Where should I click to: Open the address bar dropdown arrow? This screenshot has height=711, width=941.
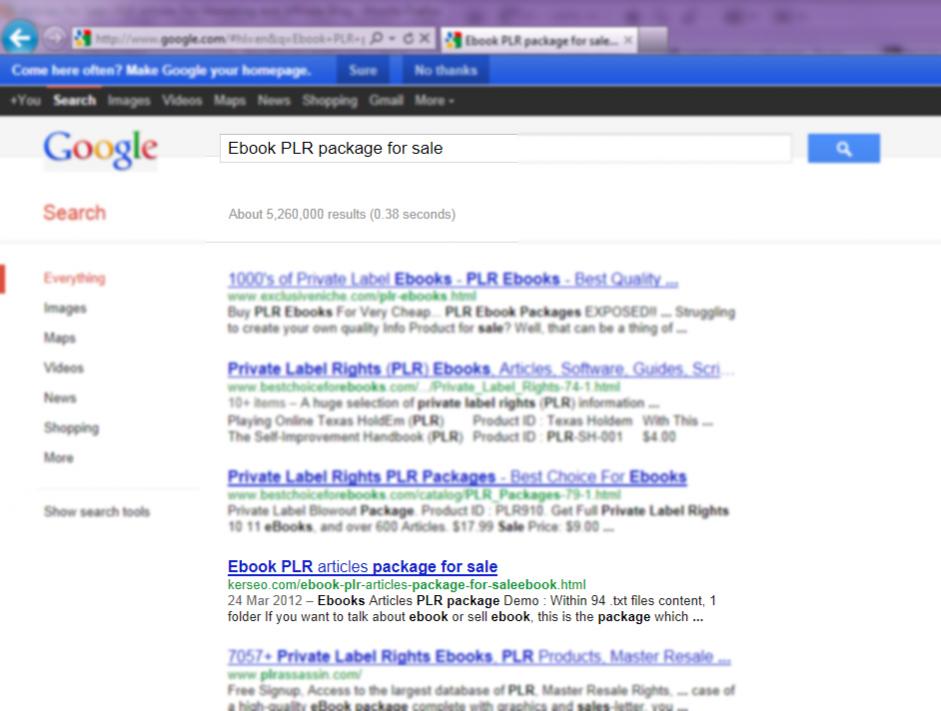[392, 39]
